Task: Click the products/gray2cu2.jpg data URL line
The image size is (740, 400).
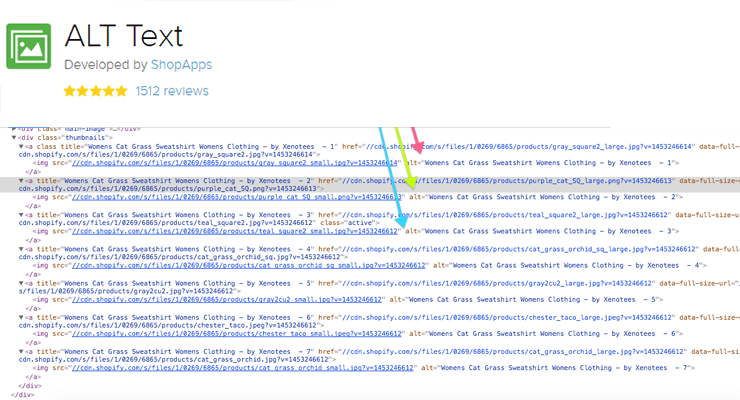Action: click(x=130, y=292)
